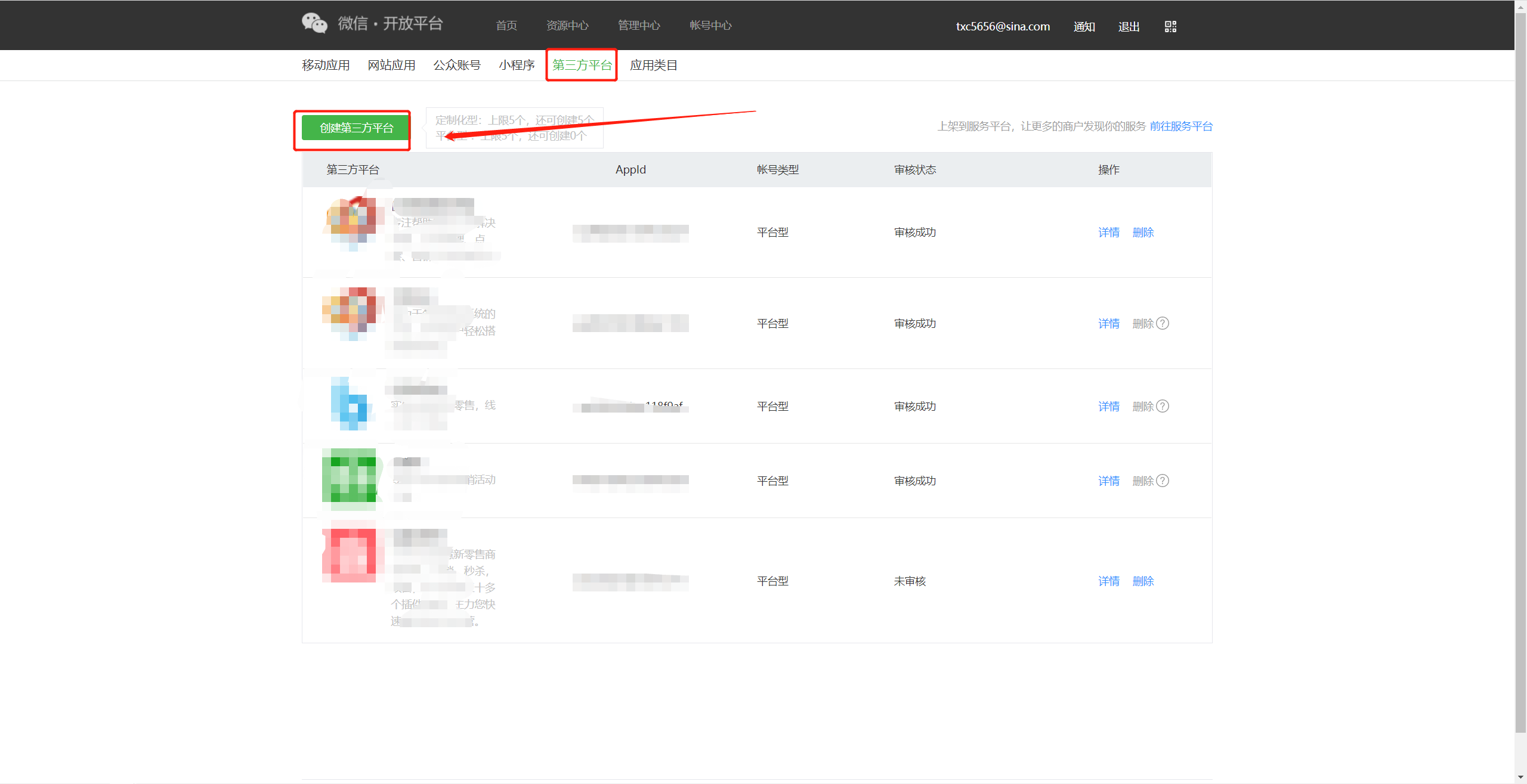Click the 创建第三方平台 button
The width and height of the screenshot is (1527, 784).
pyautogui.click(x=356, y=128)
